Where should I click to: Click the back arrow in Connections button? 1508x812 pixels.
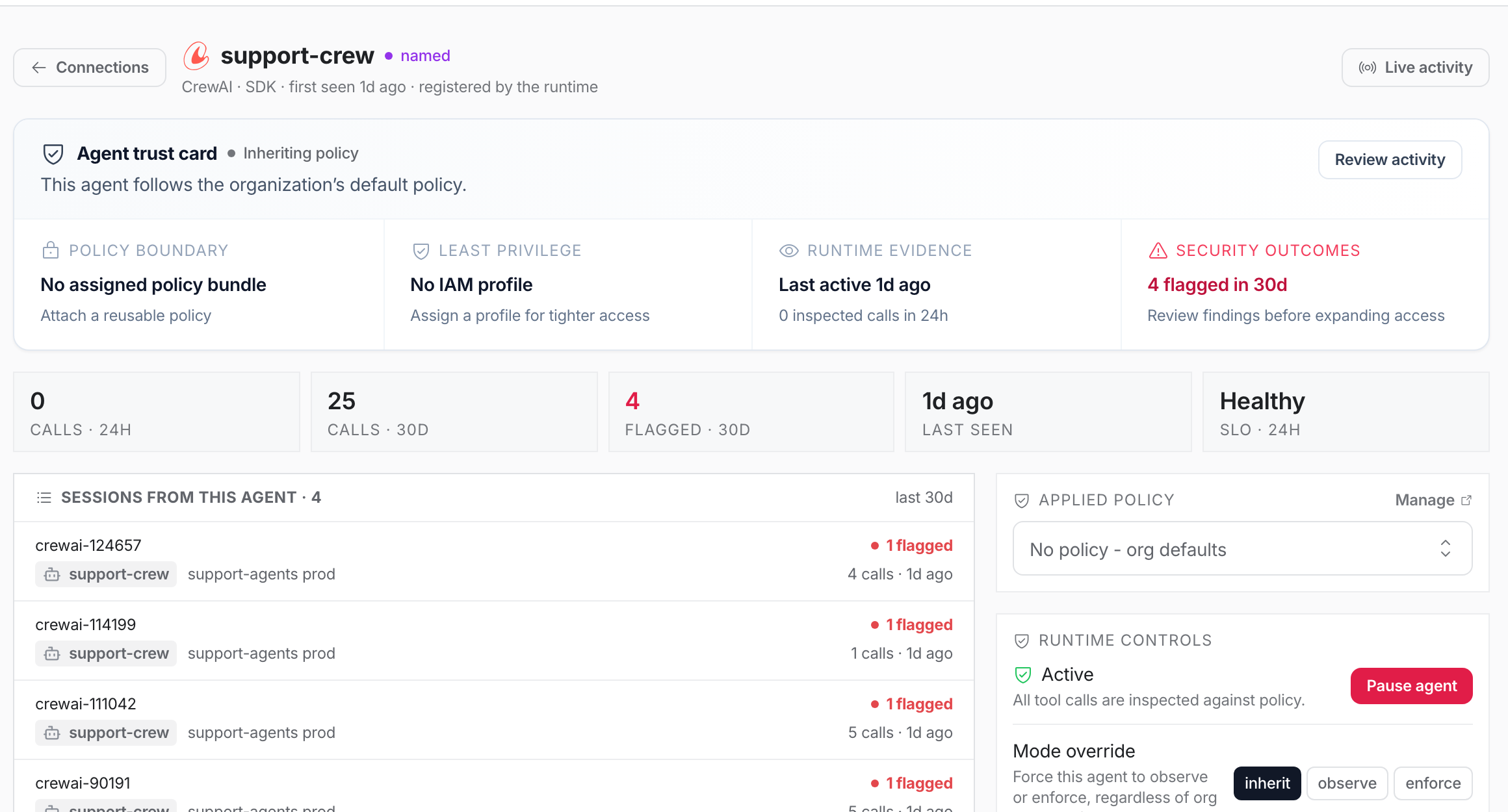[x=39, y=68]
